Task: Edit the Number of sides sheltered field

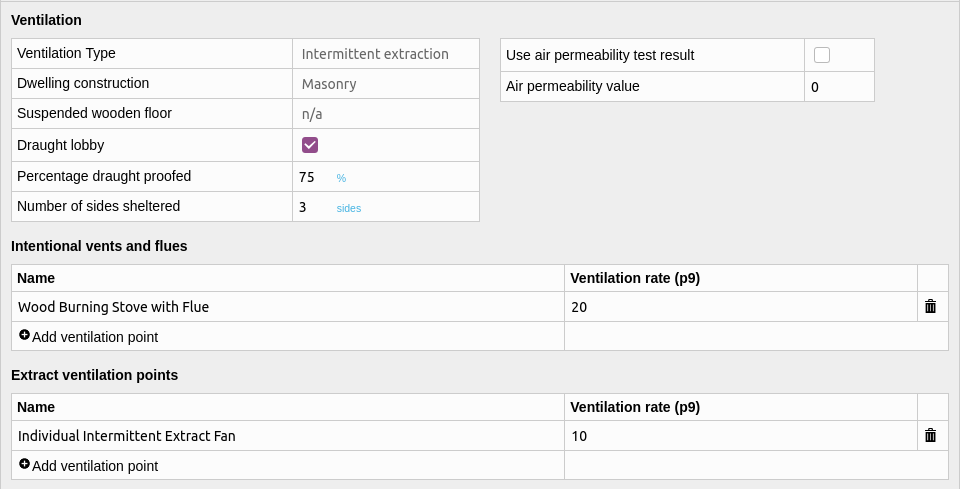Action: 313,207
